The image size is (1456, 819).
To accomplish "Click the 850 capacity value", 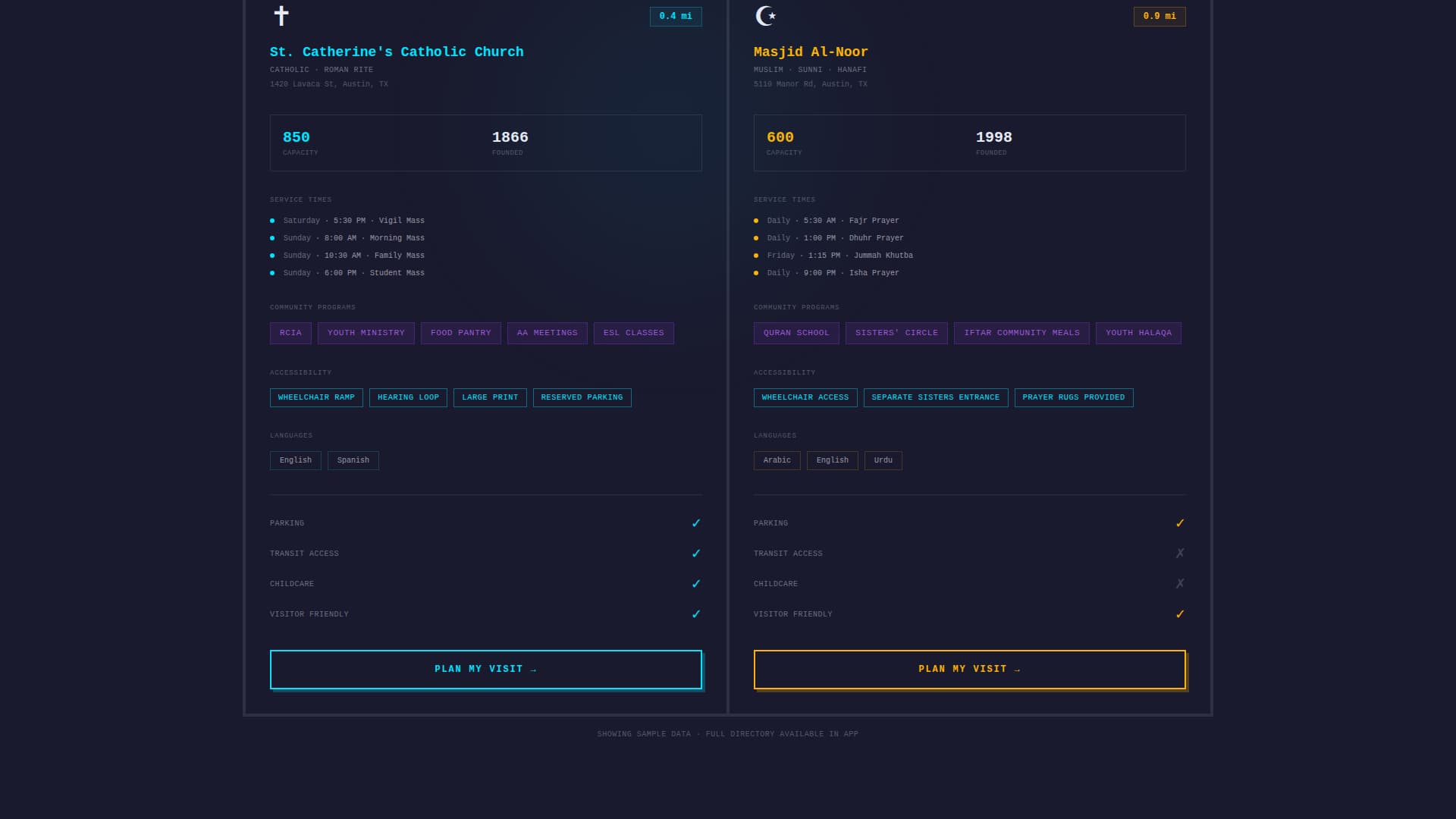I will (296, 137).
